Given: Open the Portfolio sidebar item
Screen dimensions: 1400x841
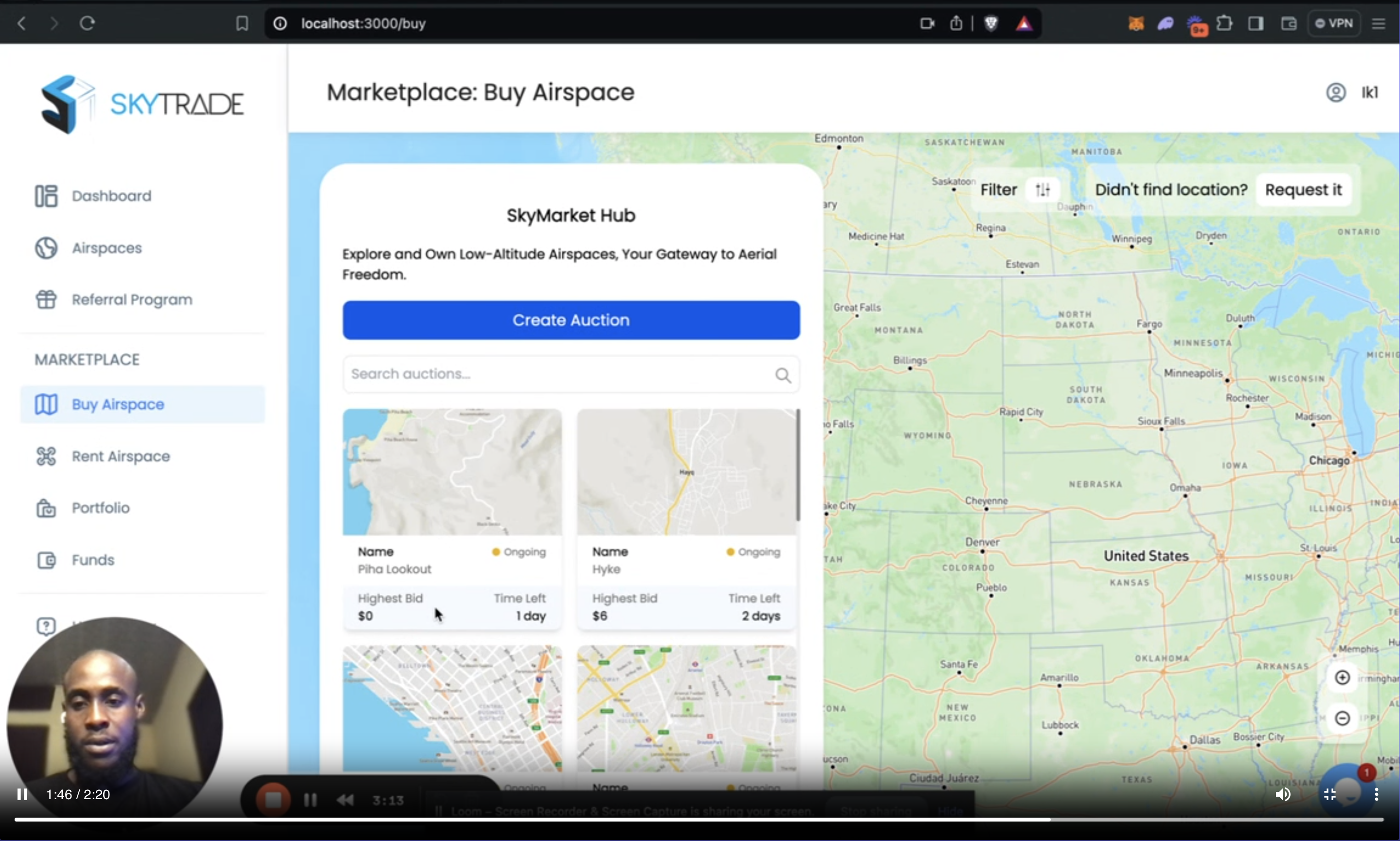Looking at the screenshot, I should (100, 508).
